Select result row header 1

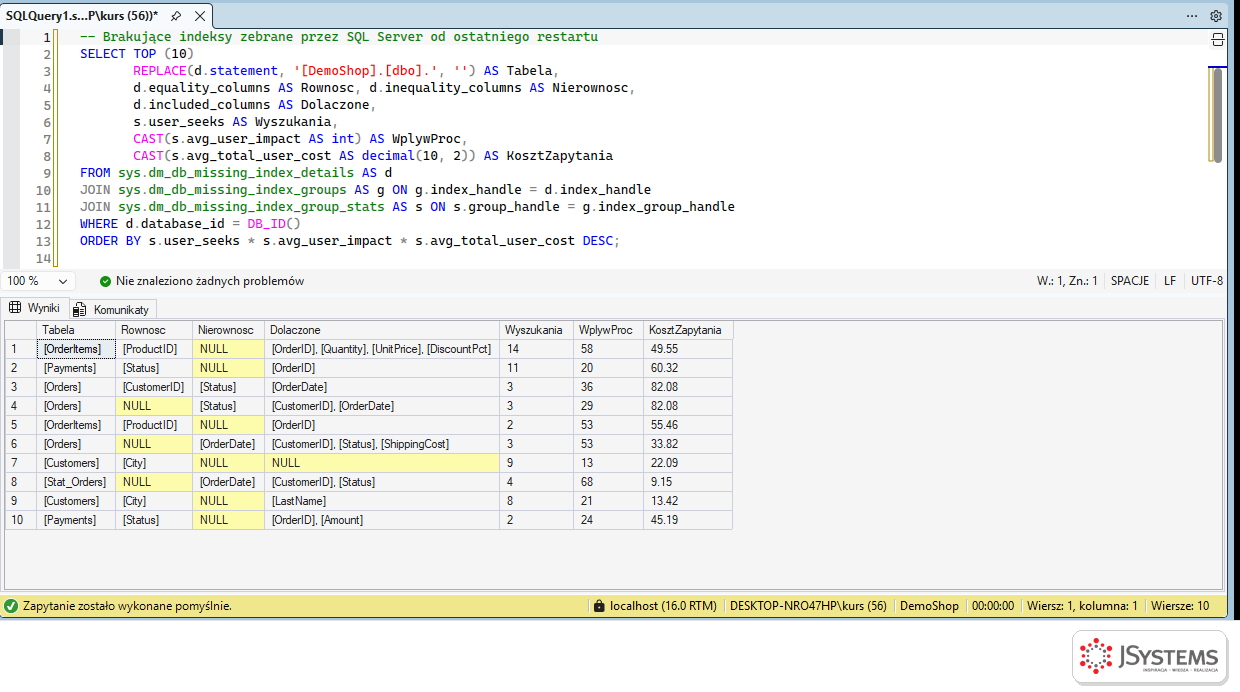tap(21, 349)
